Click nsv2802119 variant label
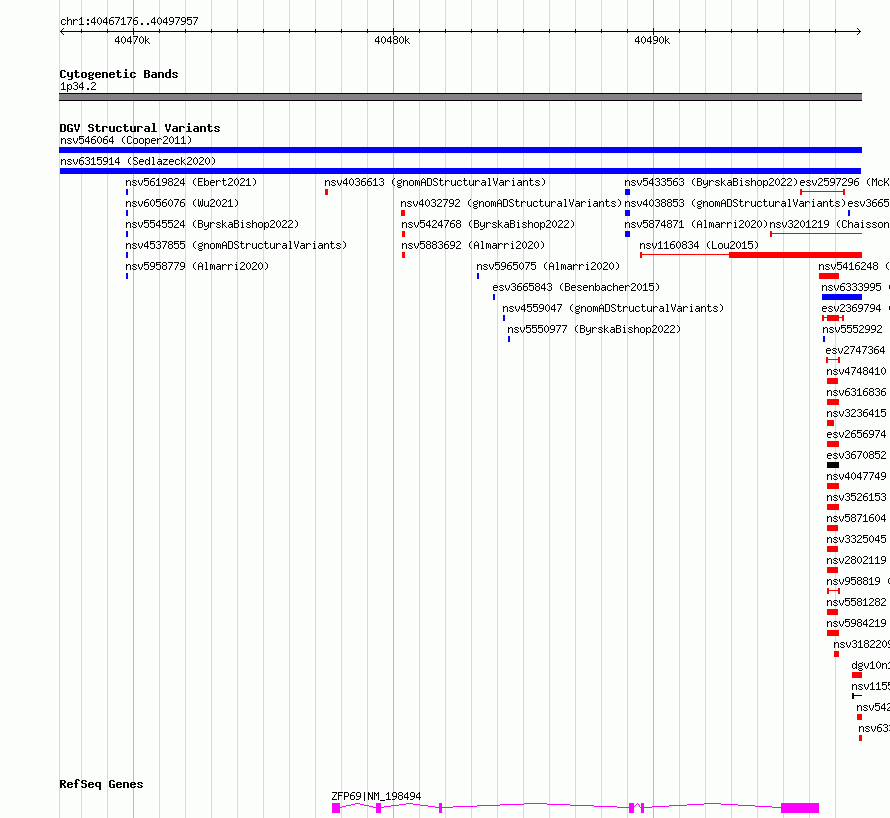The image size is (890, 818). click(x=857, y=560)
